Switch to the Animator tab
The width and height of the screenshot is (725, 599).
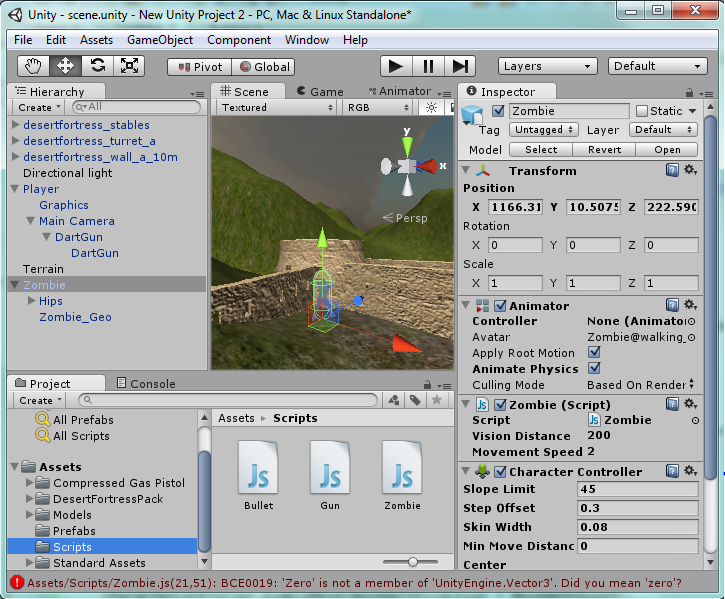400,91
